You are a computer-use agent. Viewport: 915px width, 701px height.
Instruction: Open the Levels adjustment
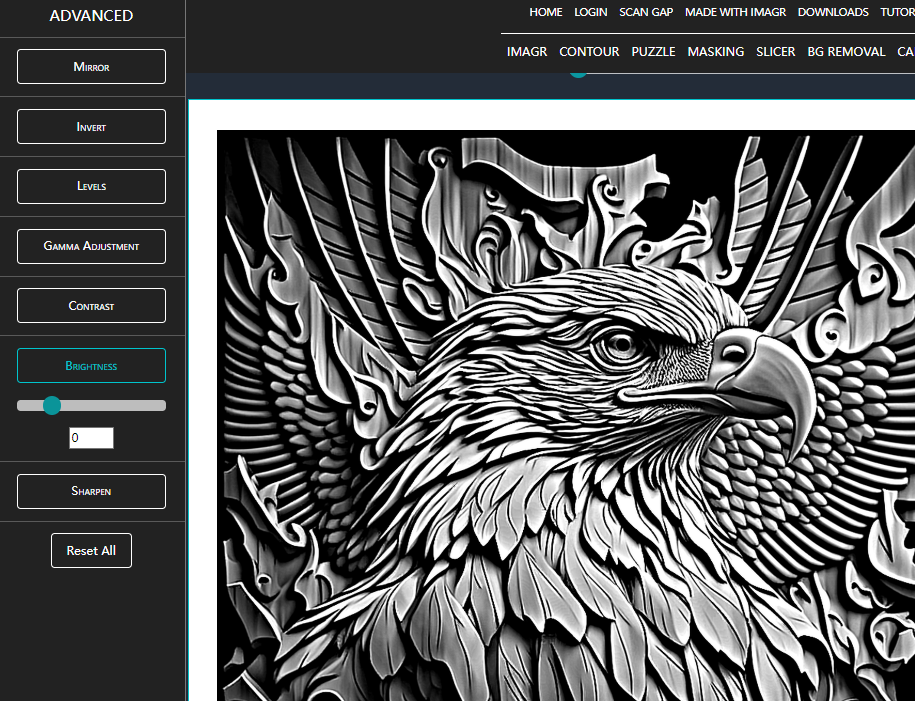(x=91, y=186)
